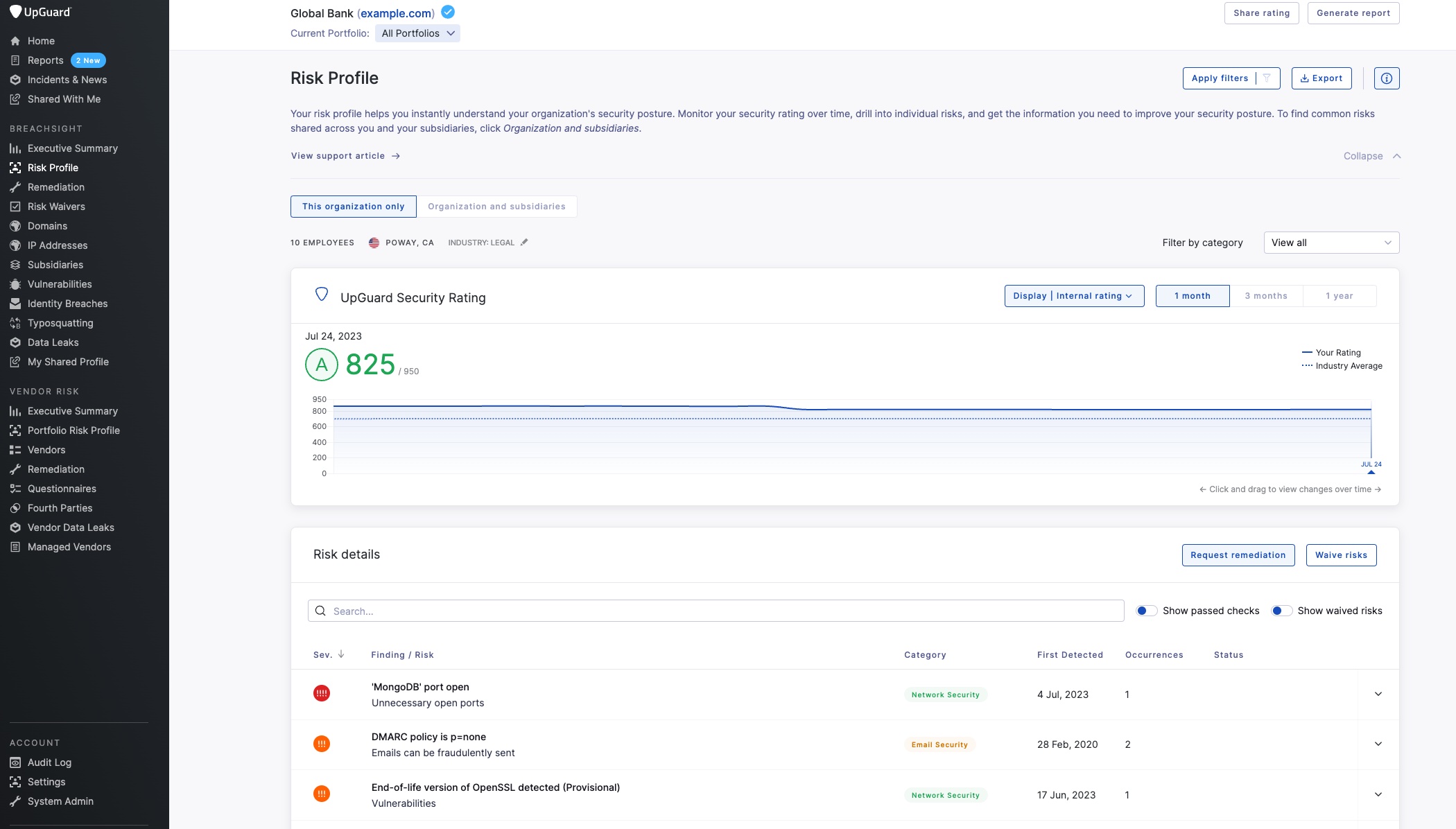The width and height of the screenshot is (1456, 829).
Task: Select the 3 months range tab
Action: pyautogui.click(x=1266, y=296)
